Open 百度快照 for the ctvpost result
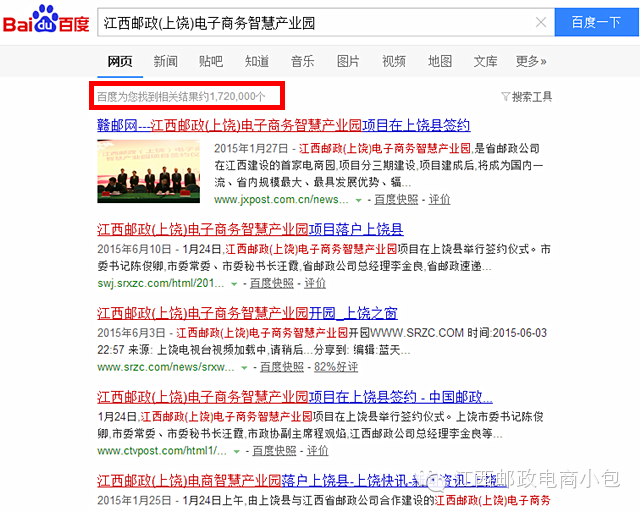 point(274,451)
